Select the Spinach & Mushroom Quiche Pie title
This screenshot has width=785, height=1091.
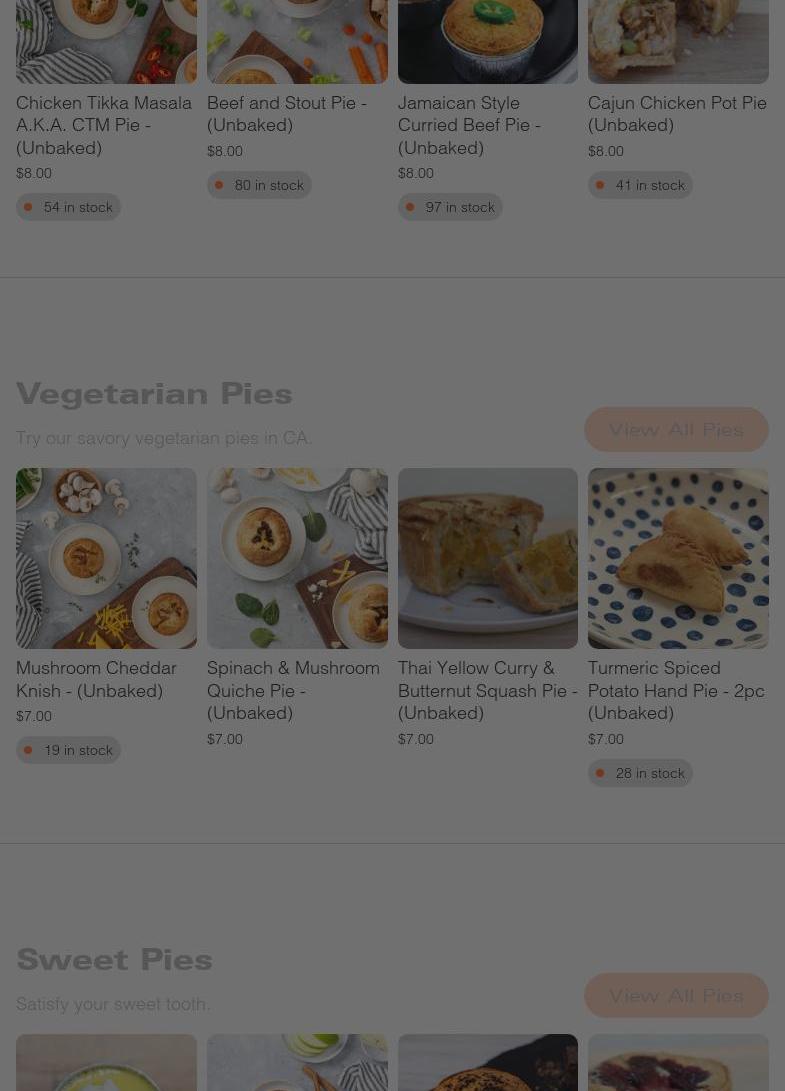tap(293, 689)
